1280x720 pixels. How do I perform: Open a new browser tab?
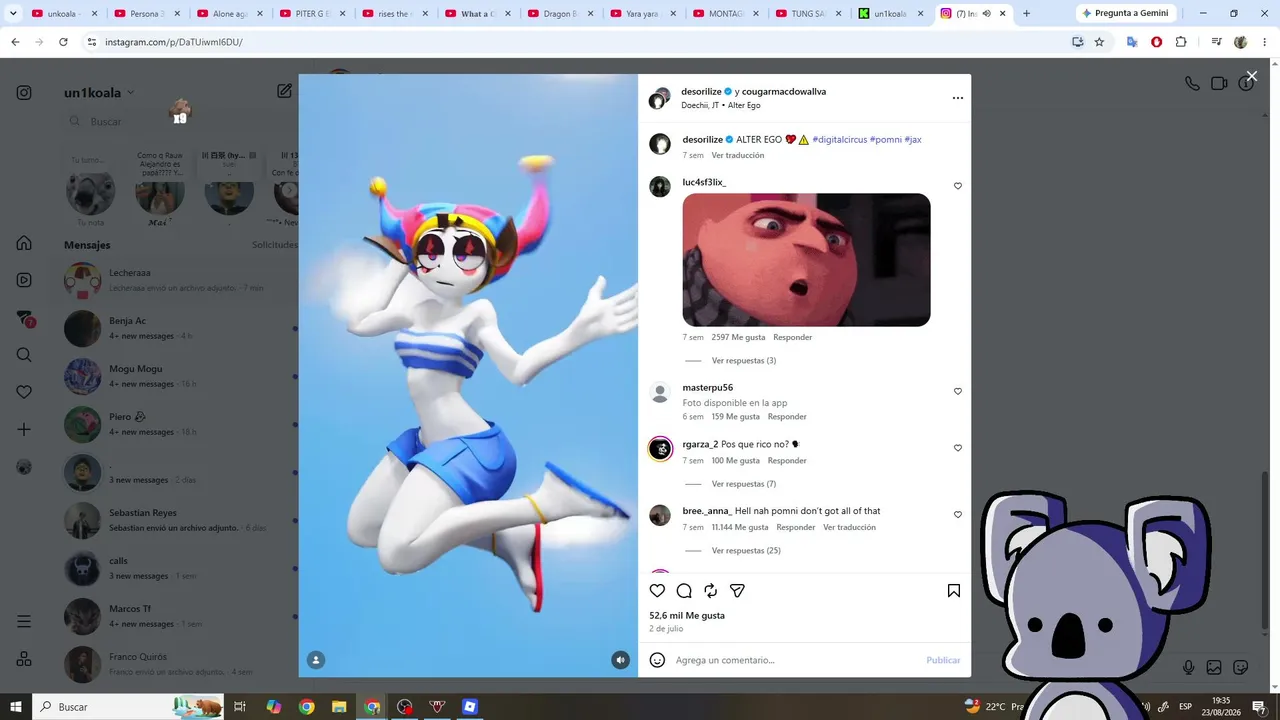click(x=1026, y=14)
